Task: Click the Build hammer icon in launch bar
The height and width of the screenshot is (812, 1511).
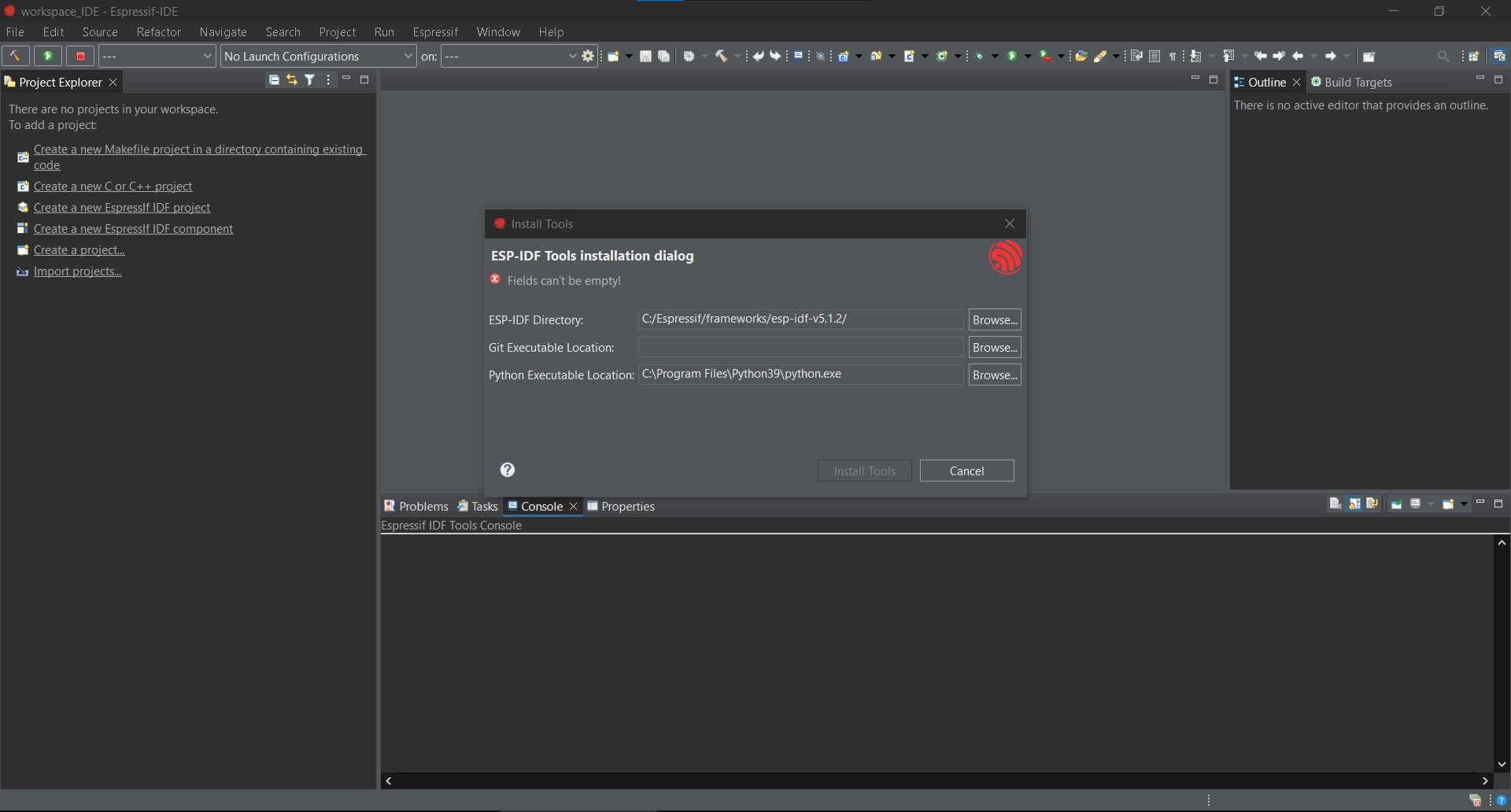Action: (x=15, y=56)
